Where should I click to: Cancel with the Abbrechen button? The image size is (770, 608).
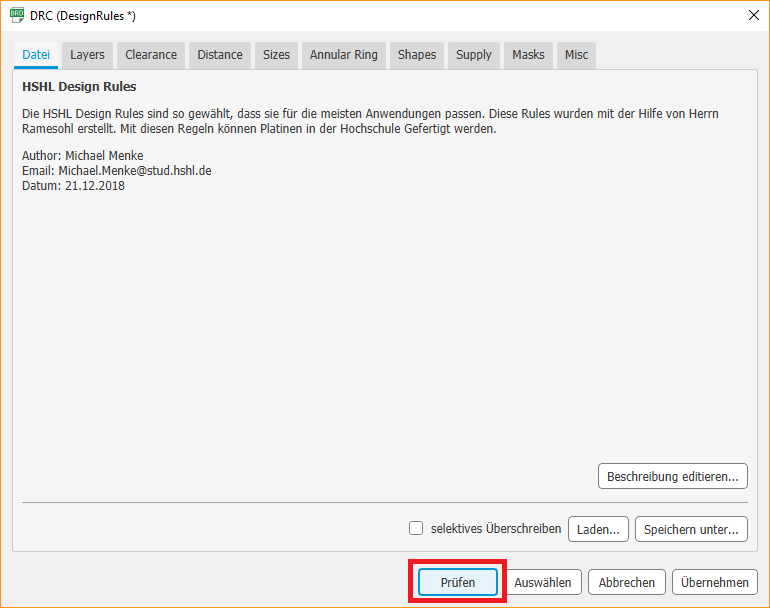pos(627,582)
